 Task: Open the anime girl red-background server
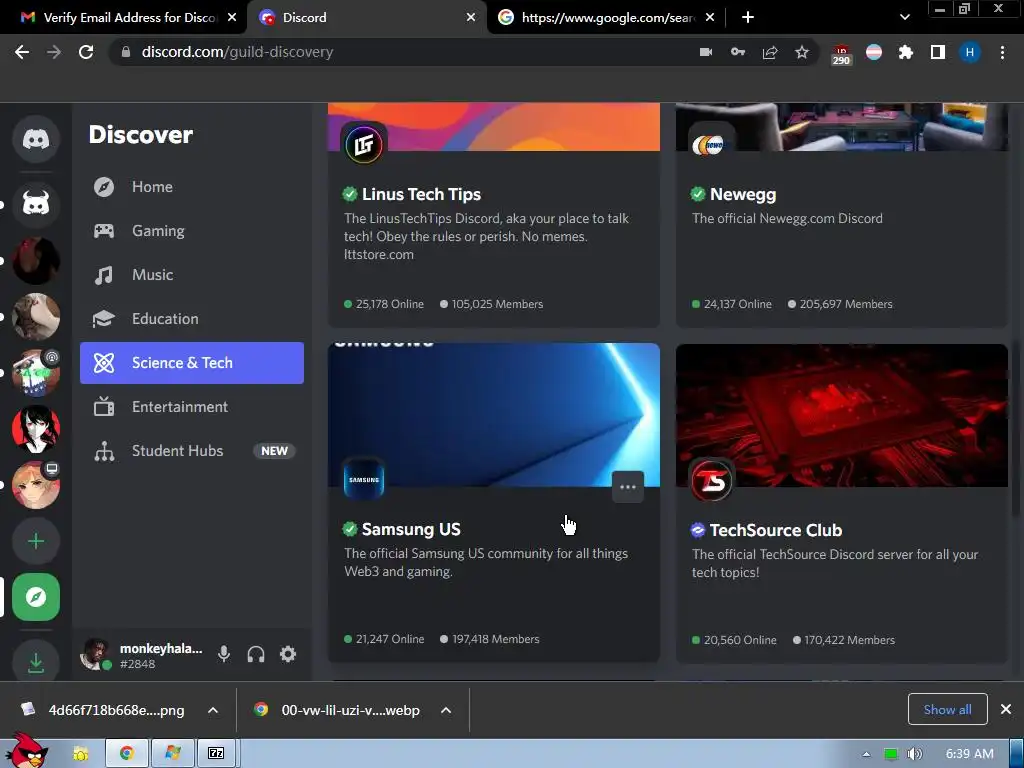(36, 429)
